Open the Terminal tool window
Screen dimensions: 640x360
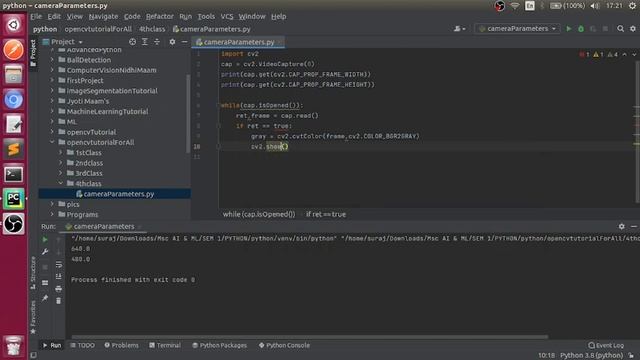pos(165,345)
